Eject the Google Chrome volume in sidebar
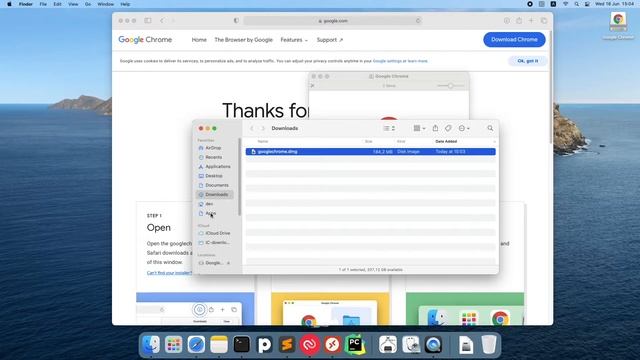This screenshot has width=640, height=360. pyautogui.click(x=228, y=263)
